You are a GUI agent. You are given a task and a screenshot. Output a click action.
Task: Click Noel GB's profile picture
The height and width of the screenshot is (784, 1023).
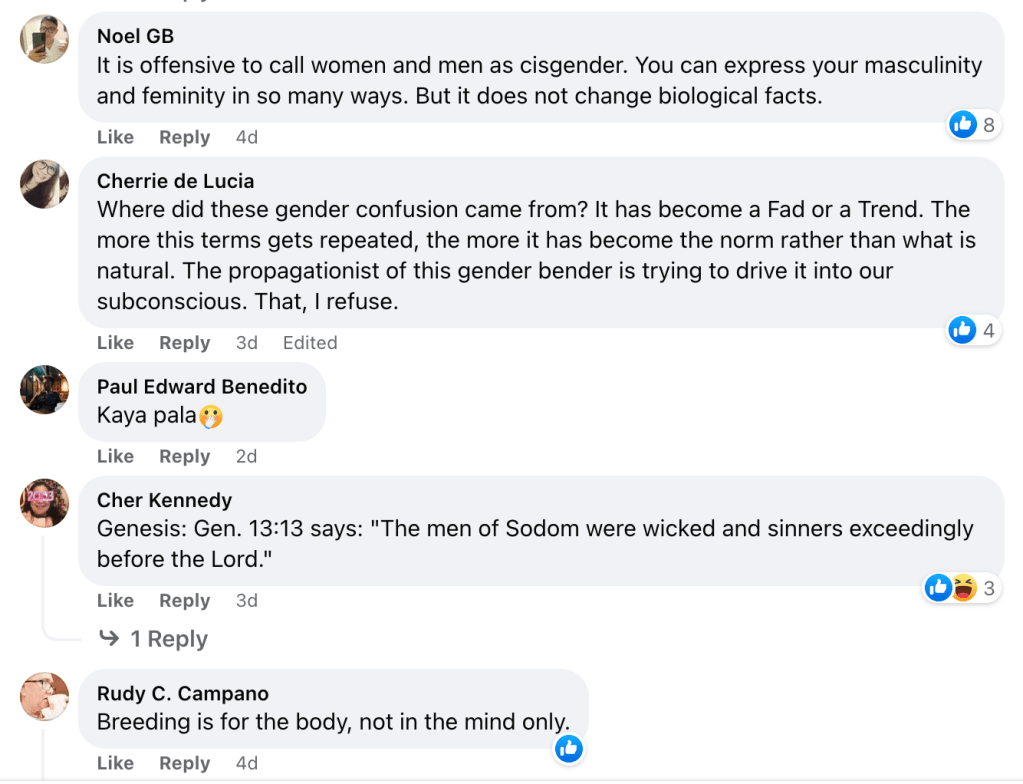[x=45, y=40]
